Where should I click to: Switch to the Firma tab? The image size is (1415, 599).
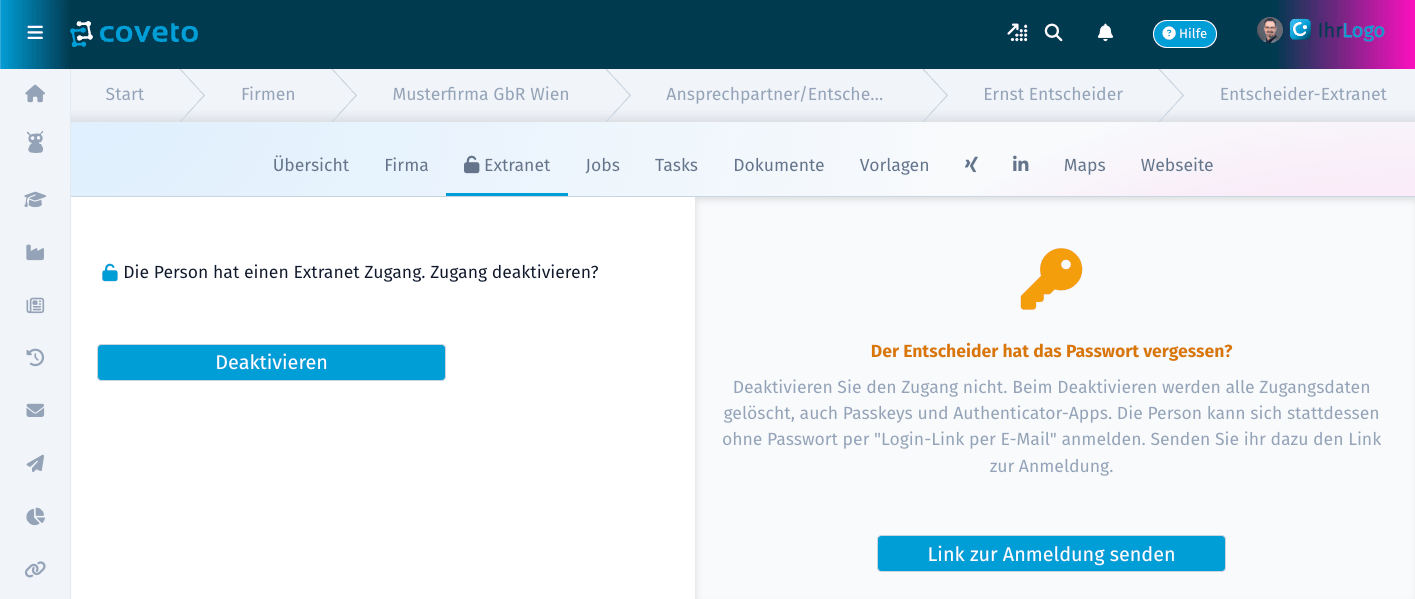click(406, 165)
